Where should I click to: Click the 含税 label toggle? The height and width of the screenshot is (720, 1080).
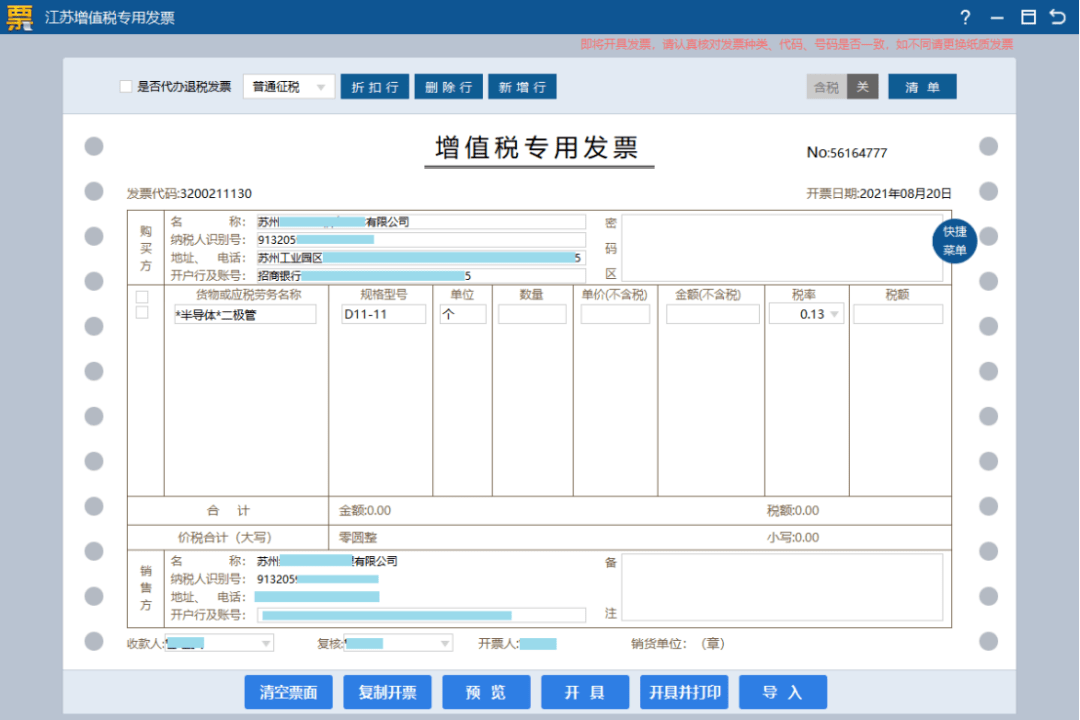(827, 87)
